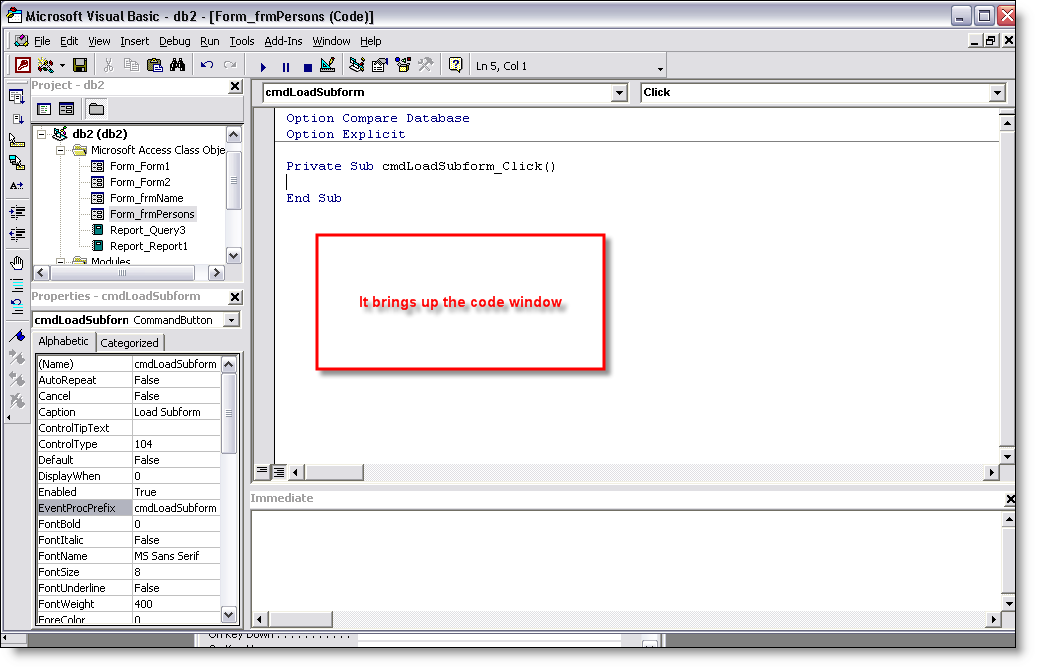The width and height of the screenshot is (1037, 669).
Task: Switch to Procedure View button
Action: 263,471
